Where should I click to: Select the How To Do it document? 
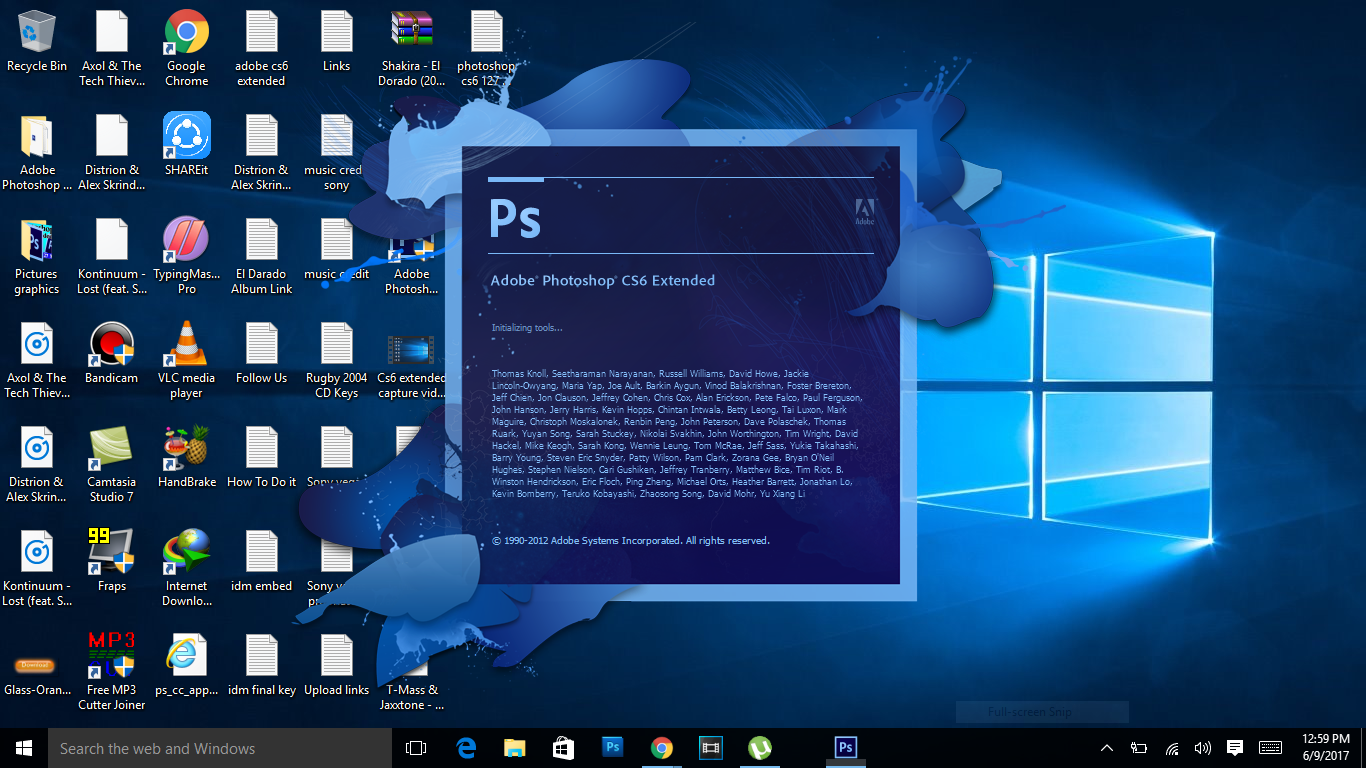[x=262, y=457]
